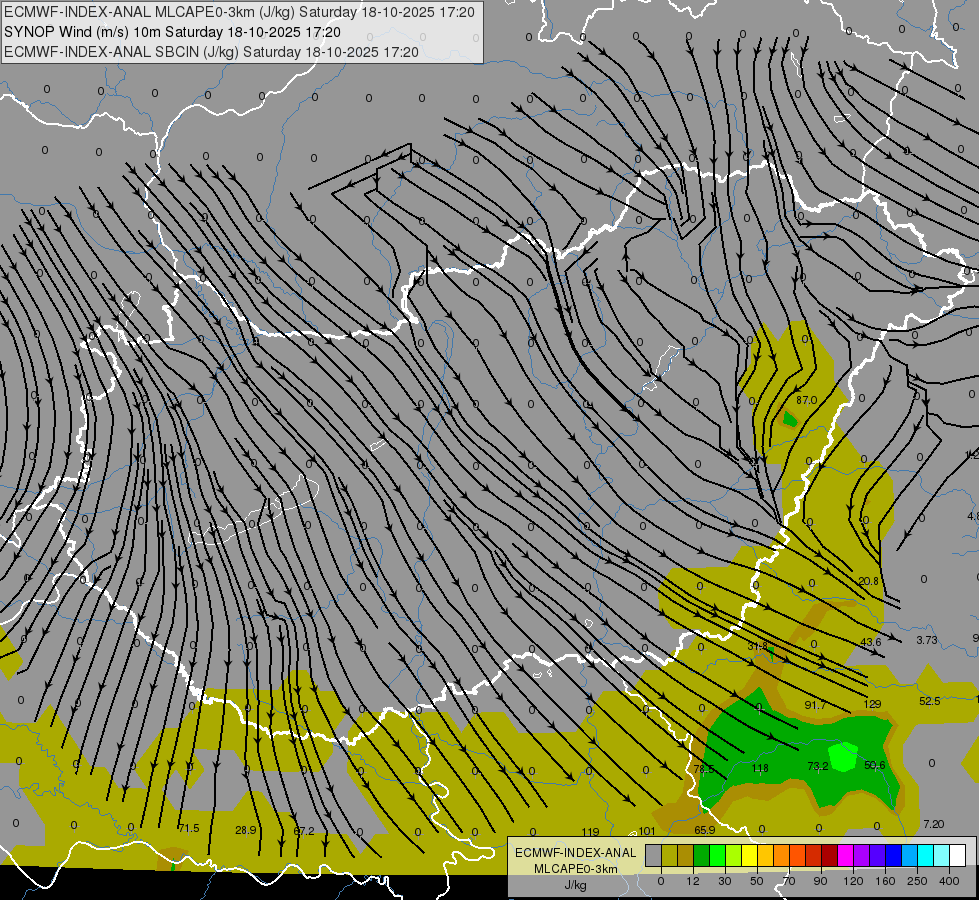Image resolution: width=979 pixels, height=900 pixels.
Task: Click the 78.5 station value
Action: pos(704,769)
